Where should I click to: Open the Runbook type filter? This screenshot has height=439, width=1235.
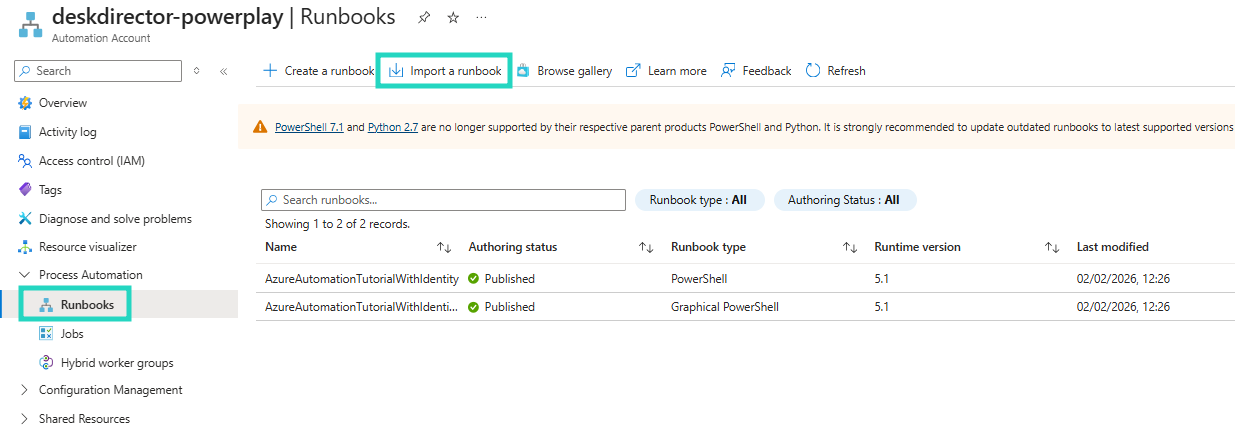click(x=698, y=200)
